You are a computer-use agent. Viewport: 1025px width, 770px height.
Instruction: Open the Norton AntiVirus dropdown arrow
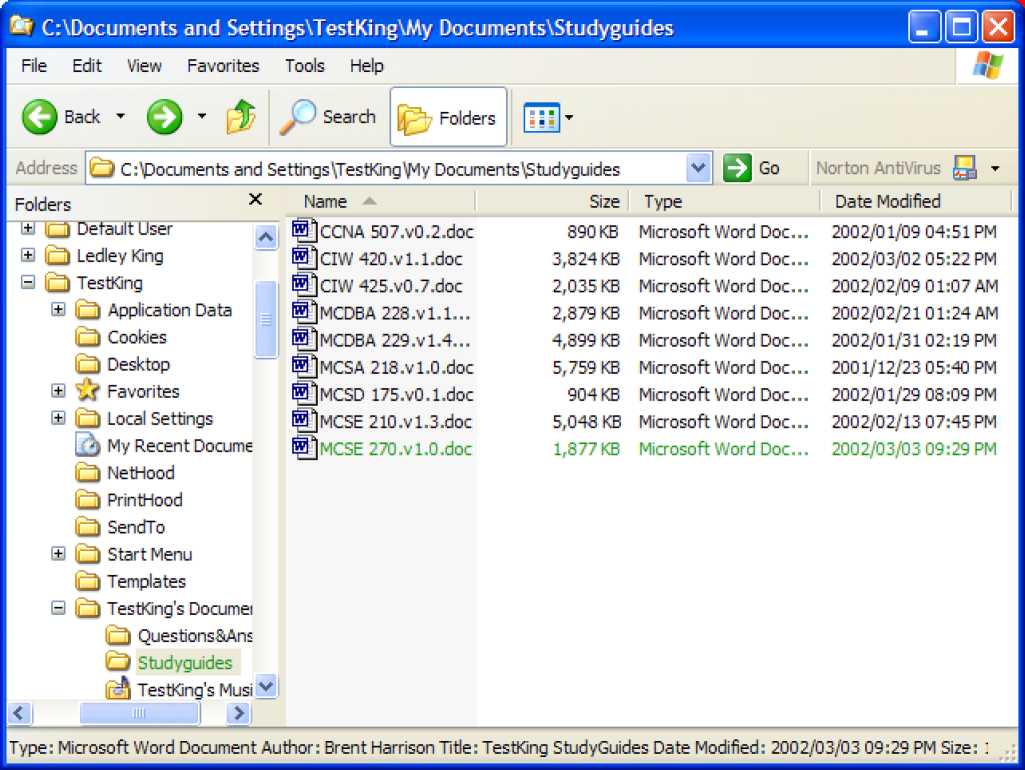[x=995, y=169]
